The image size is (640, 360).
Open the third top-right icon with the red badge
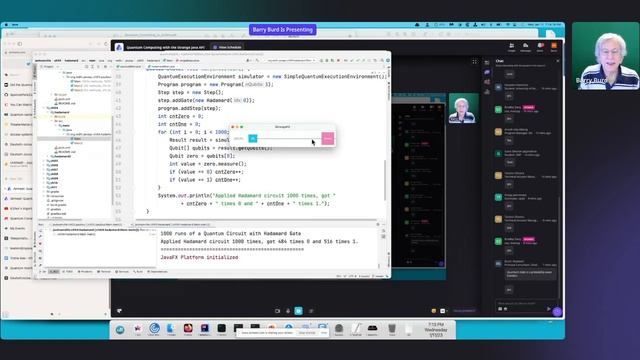(x=540, y=47)
